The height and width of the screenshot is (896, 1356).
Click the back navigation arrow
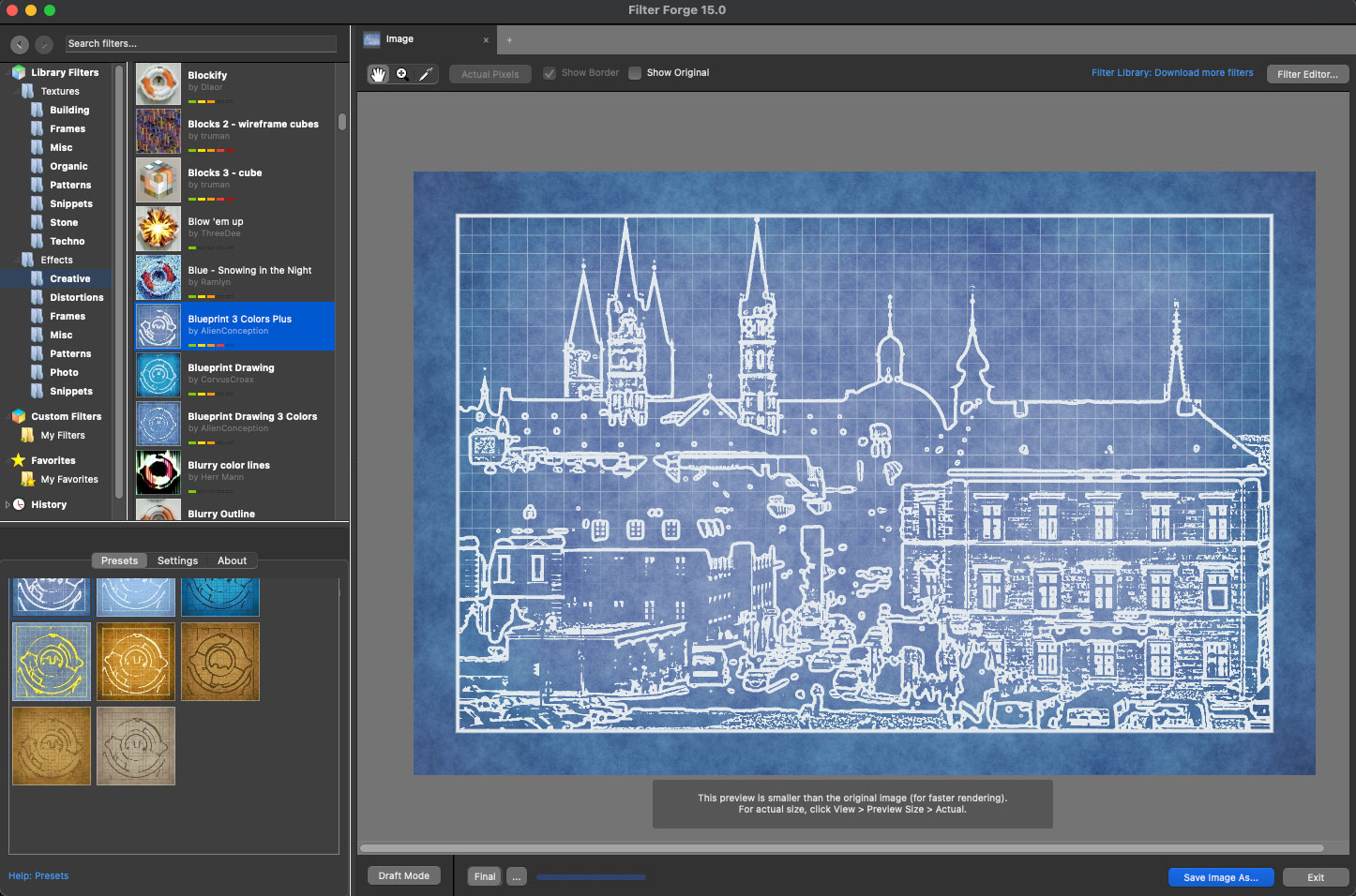[x=20, y=44]
